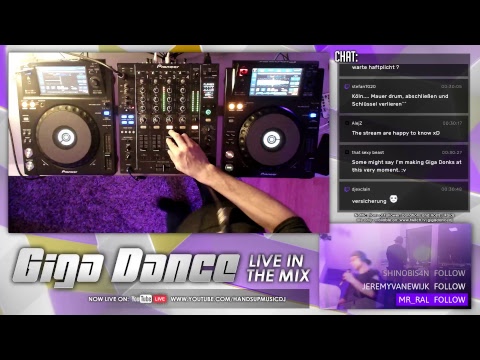This screenshot has width=480, height=360.
Task: Click the 'Köln.... Mauer drum' chat message
Action: click(x=400, y=100)
